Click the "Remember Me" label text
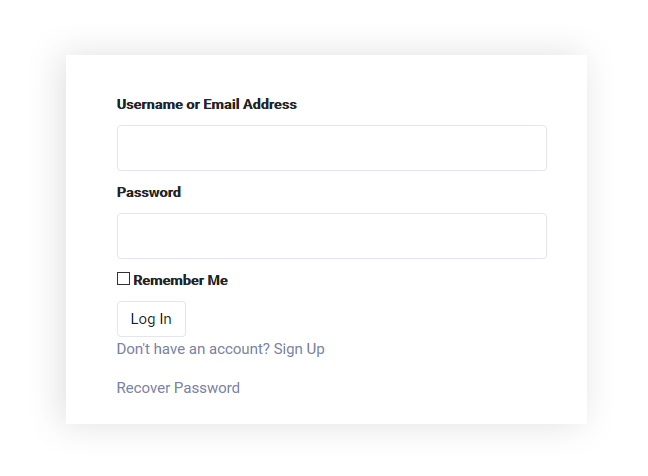 180,280
